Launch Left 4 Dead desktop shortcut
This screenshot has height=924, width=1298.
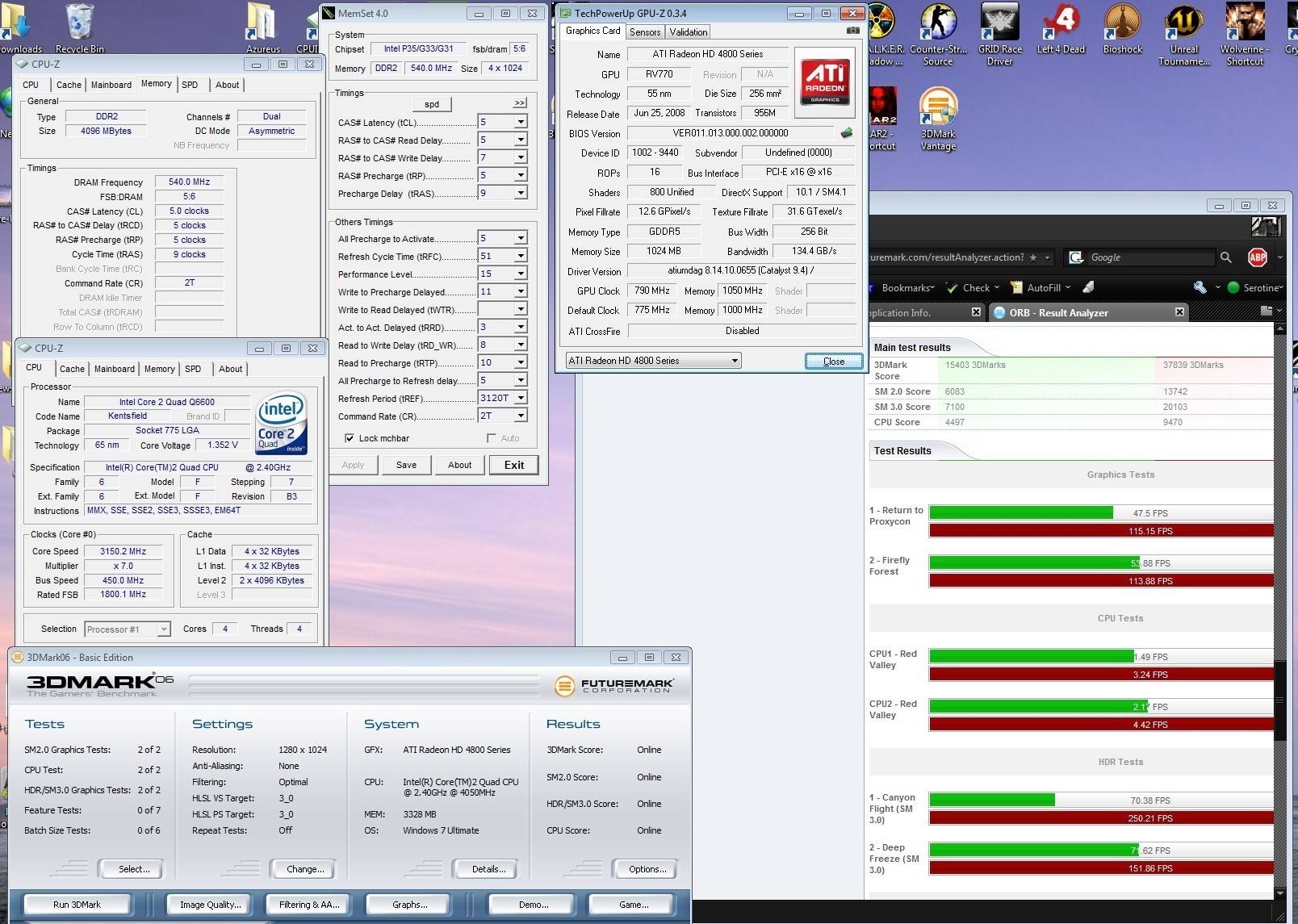click(x=1061, y=27)
